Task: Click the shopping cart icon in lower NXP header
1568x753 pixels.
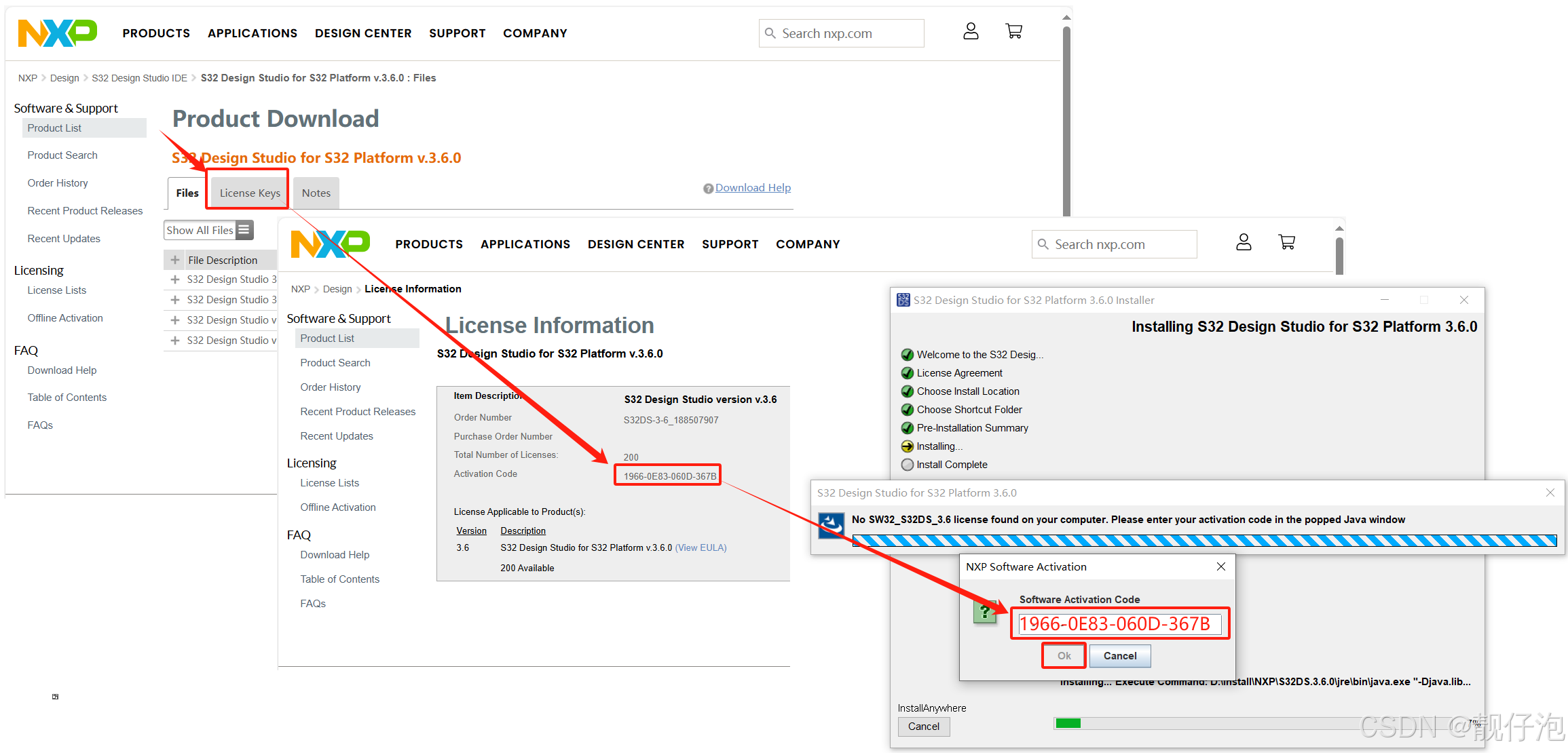Action: [x=1286, y=242]
